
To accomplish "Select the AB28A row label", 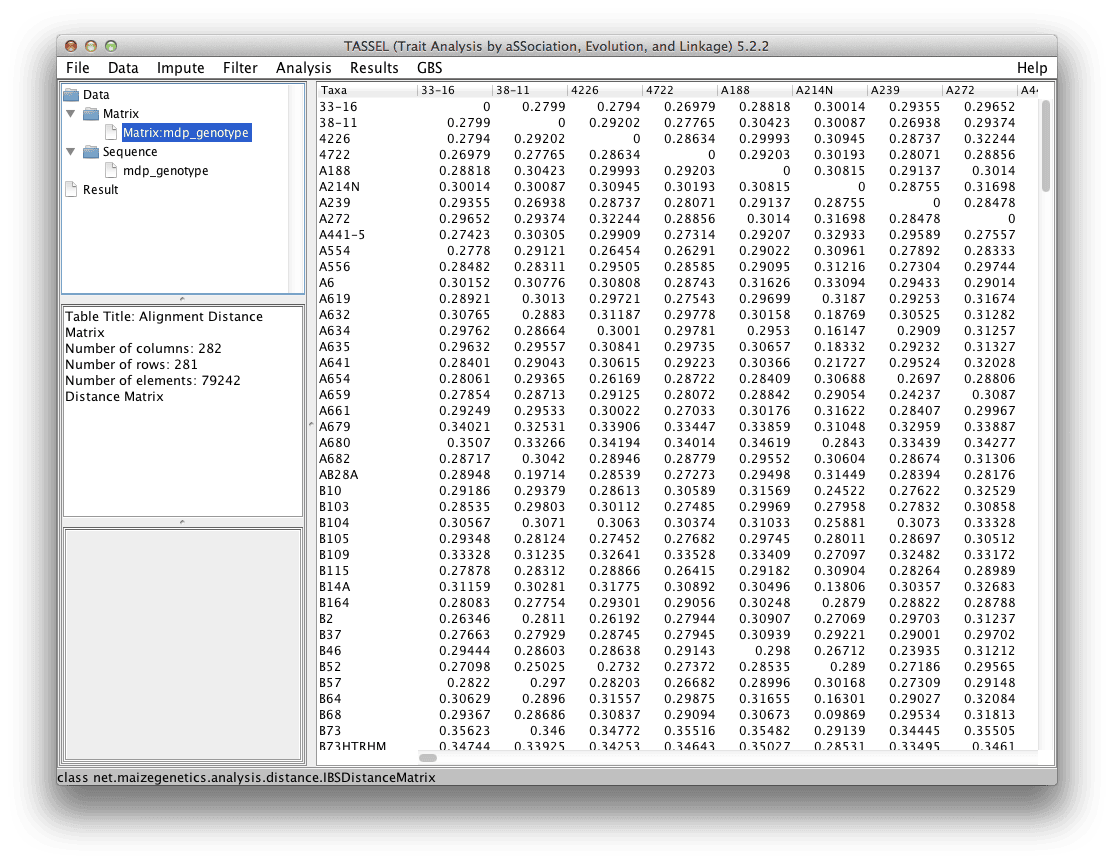I will point(338,475).
